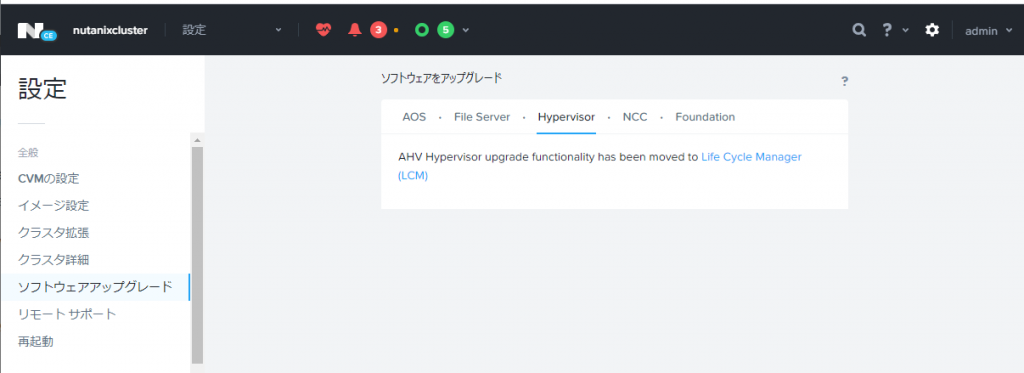Click the 全般 section label
This screenshot has width=1024, height=373.
(x=28, y=153)
